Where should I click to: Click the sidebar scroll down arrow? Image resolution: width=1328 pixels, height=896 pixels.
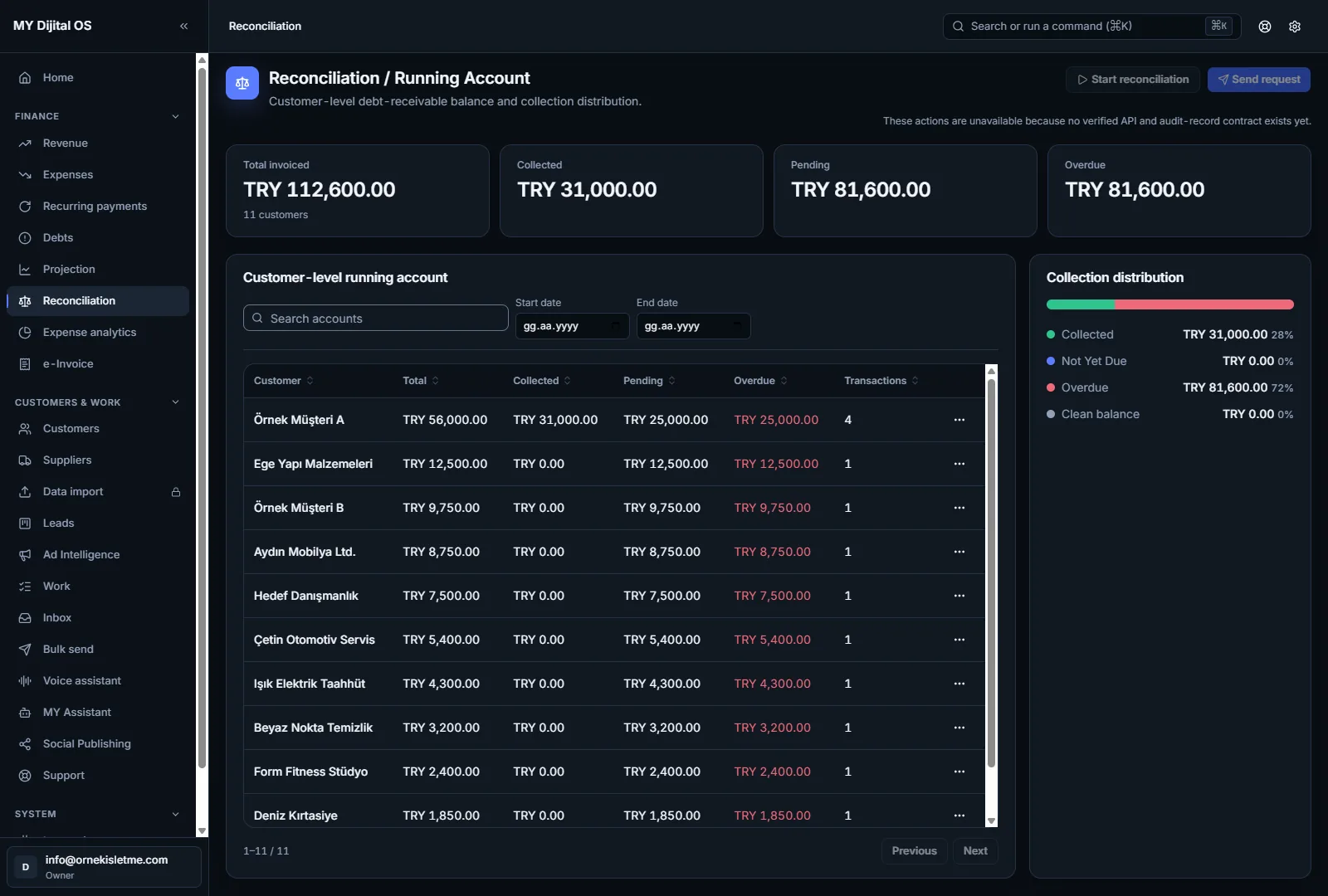click(x=202, y=830)
